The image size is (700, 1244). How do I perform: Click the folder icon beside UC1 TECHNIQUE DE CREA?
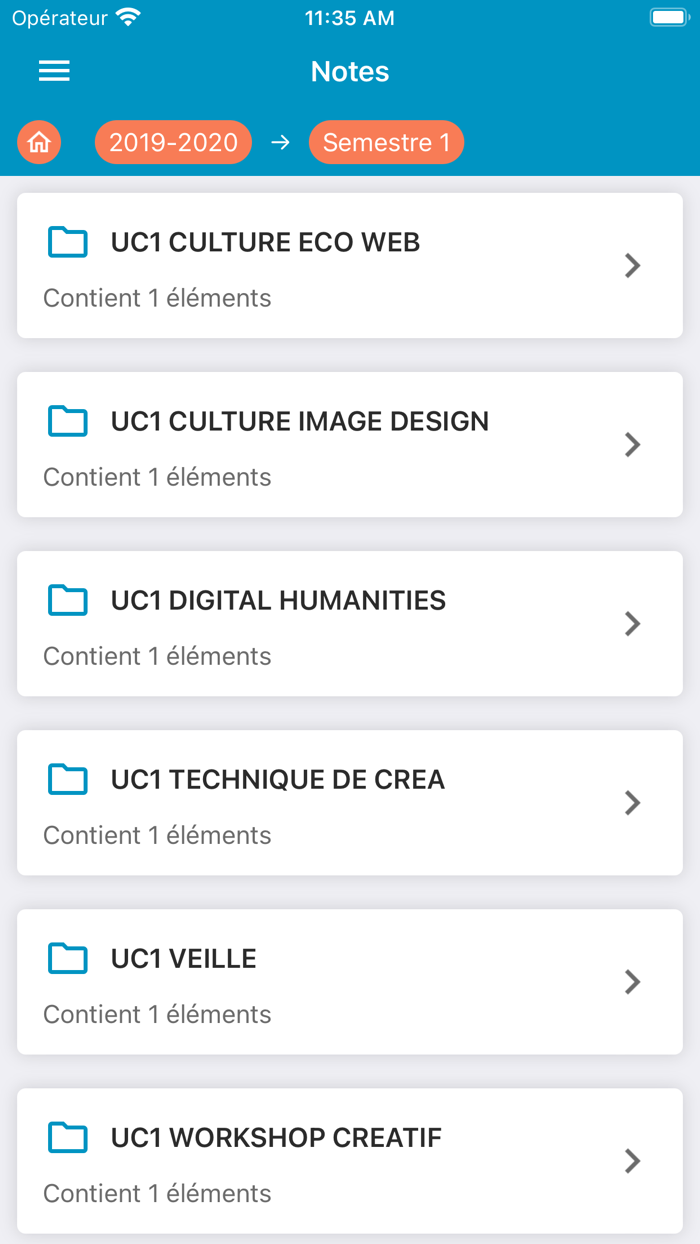pyautogui.click(x=67, y=779)
